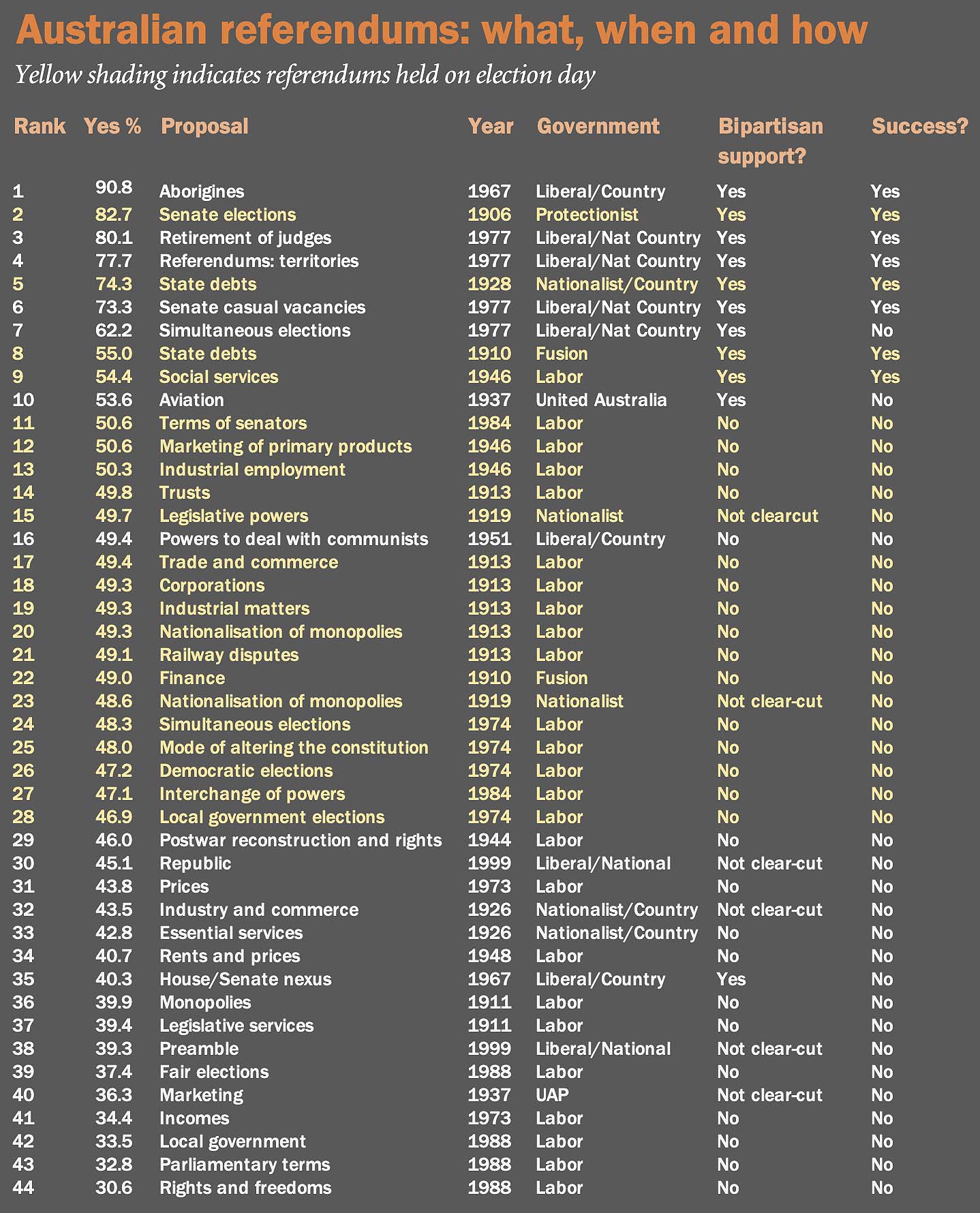The width and height of the screenshot is (980, 1213).
Task: Click the 'Liberal/National' cell in the Republic row
Action: [603, 863]
